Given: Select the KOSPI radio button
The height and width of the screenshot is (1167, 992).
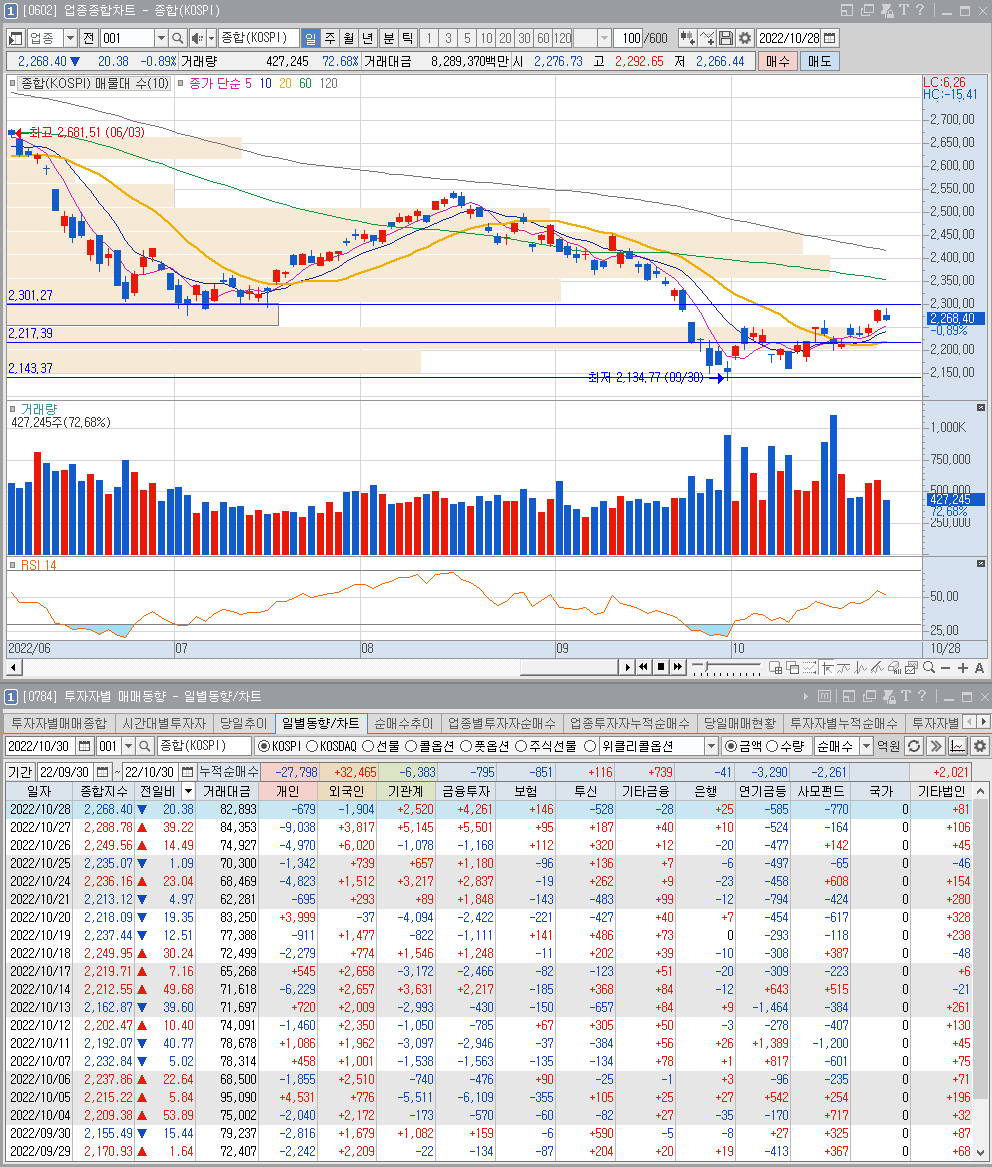Looking at the screenshot, I should [263, 746].
